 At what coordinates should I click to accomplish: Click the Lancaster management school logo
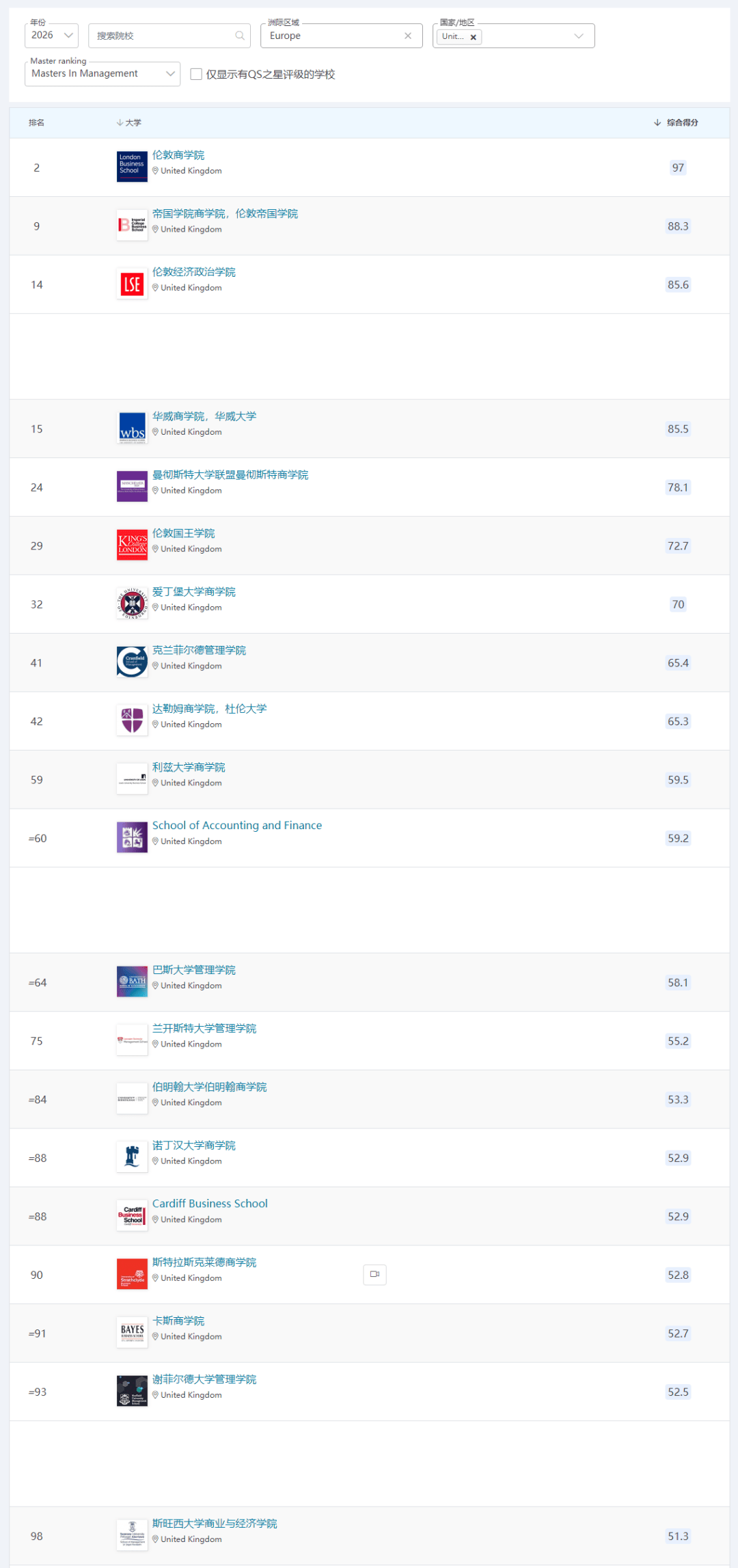coord(132,1040)
